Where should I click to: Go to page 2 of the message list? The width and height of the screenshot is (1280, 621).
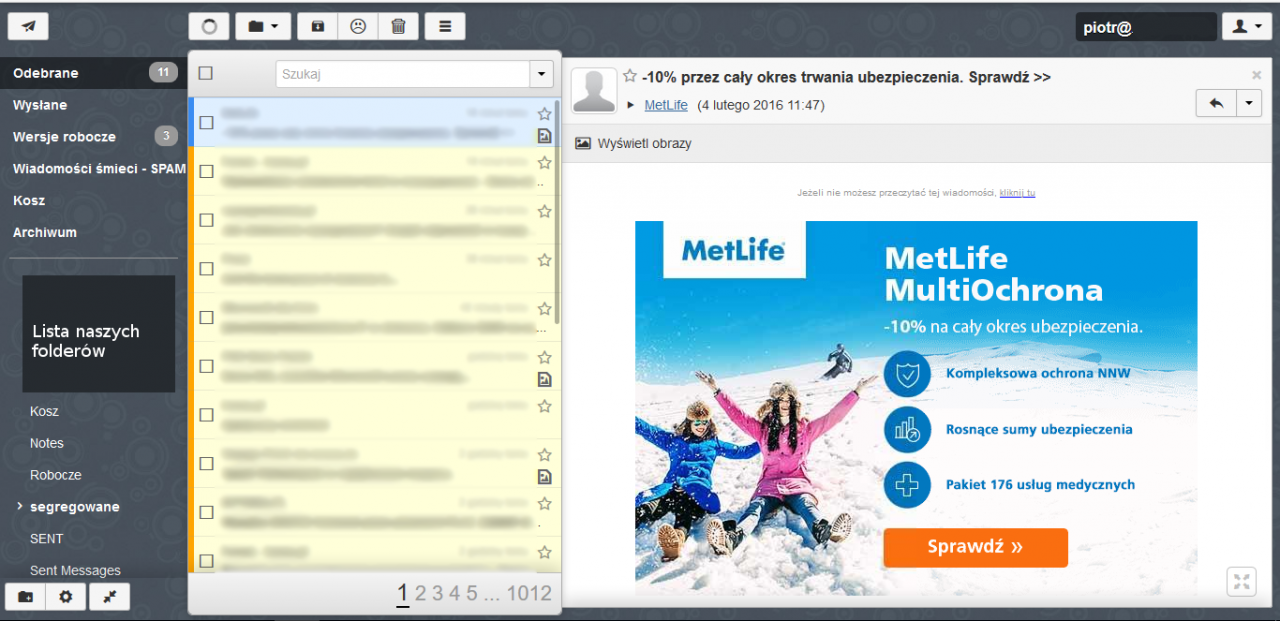tap(421, 594)
